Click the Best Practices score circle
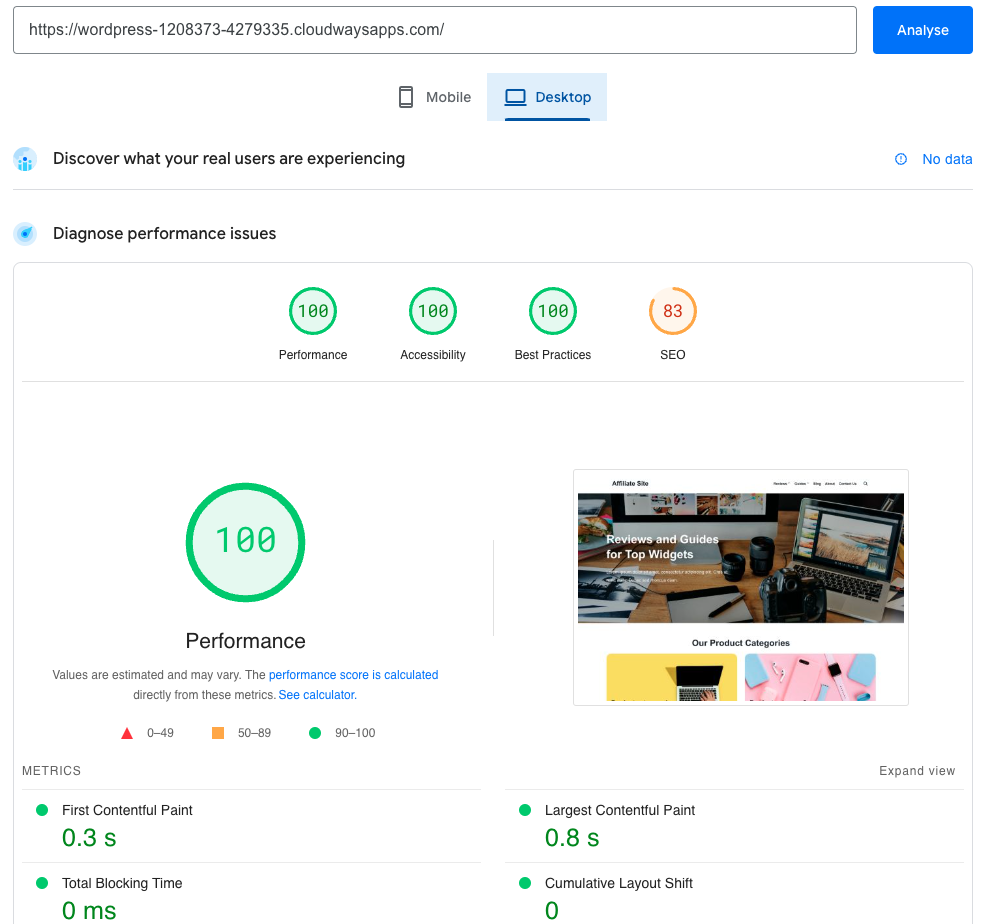Viewport: 986px width, 924px height. [552, 310]
